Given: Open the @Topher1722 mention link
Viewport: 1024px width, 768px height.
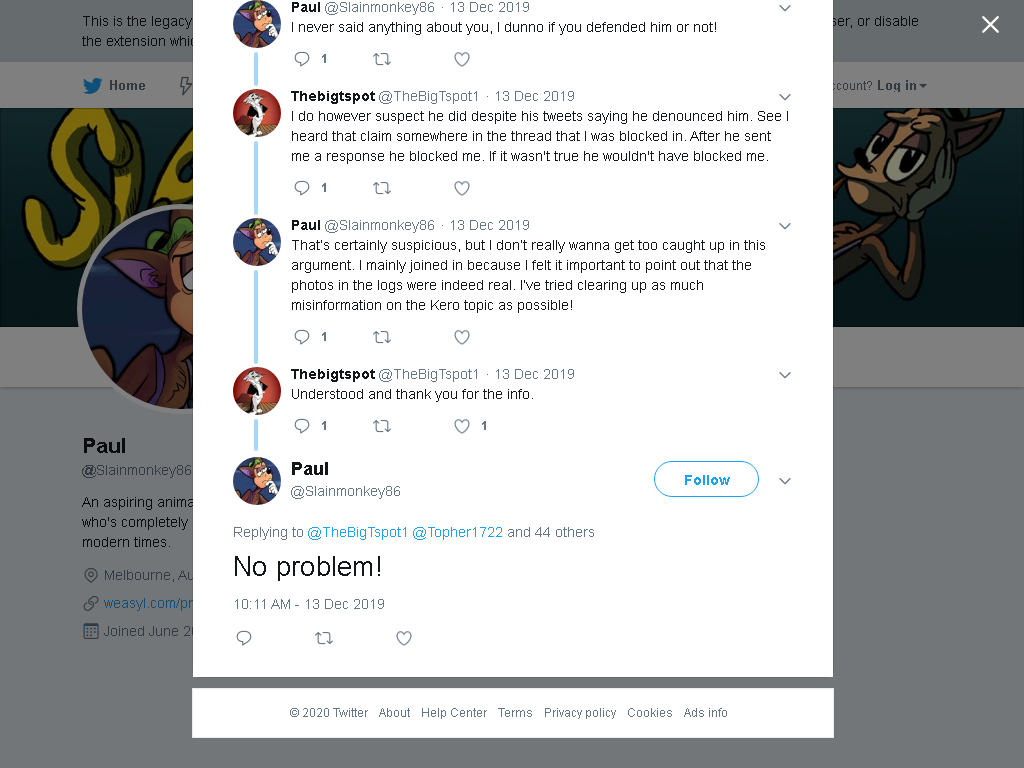Looking at the screenshot, I should tap(457, 532).
